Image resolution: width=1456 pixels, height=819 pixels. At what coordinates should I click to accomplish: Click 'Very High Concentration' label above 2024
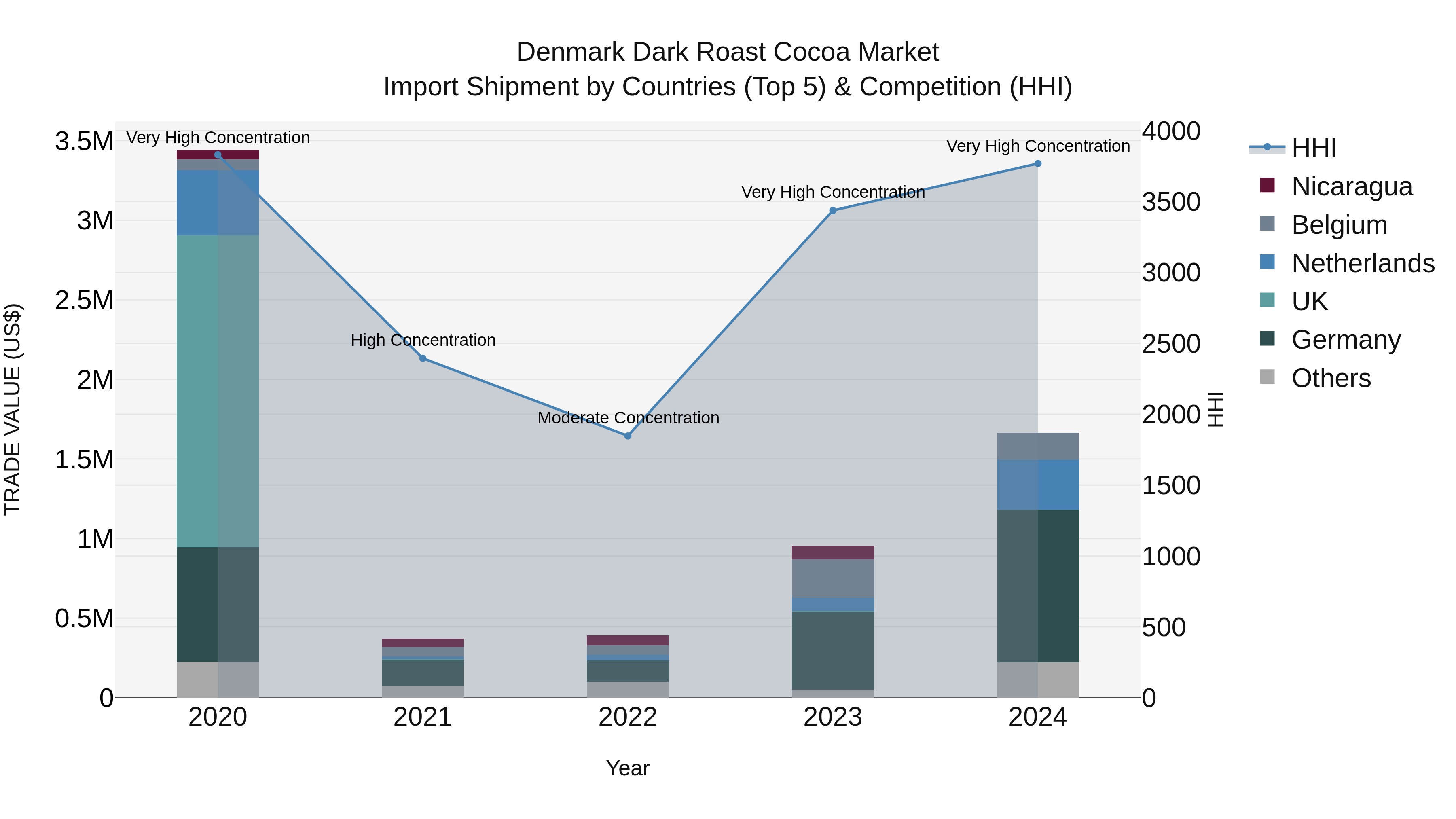[x=1038, y=146]
